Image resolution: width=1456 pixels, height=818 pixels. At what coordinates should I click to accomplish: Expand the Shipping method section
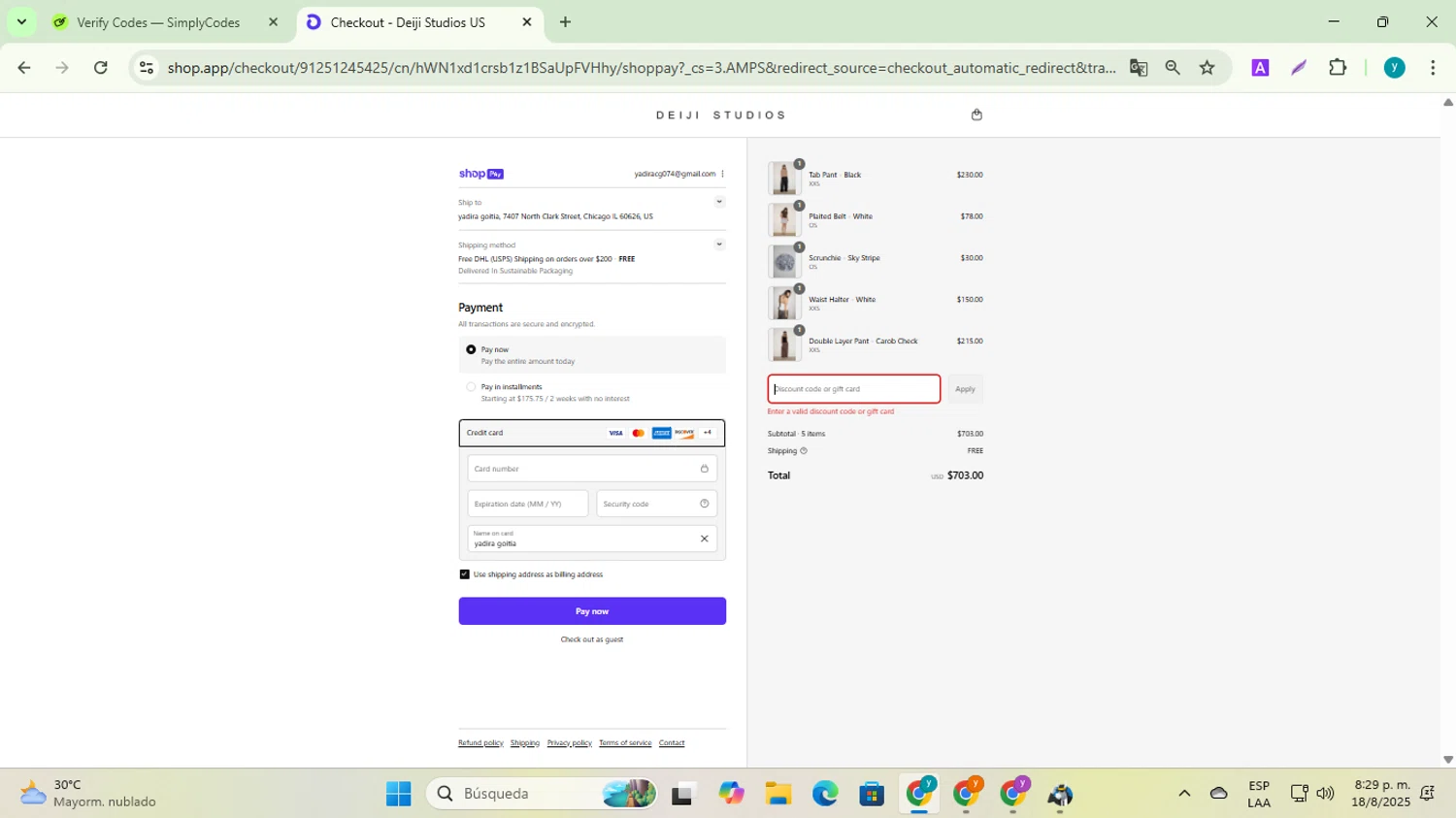tap(719, 245)
